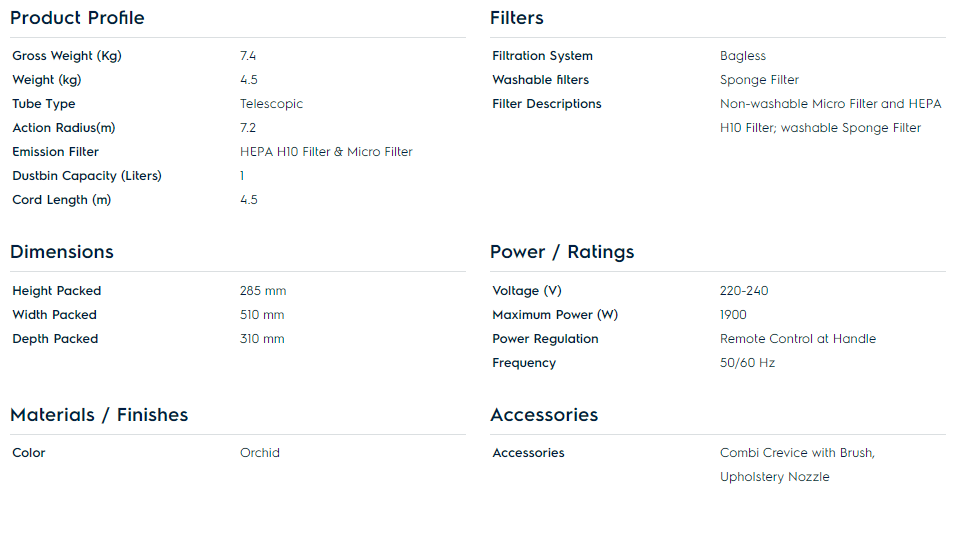The width and height of the screenshot is (956, 560).
Task: Select the Telescopic tube type value
Action: tap(271, 104)
